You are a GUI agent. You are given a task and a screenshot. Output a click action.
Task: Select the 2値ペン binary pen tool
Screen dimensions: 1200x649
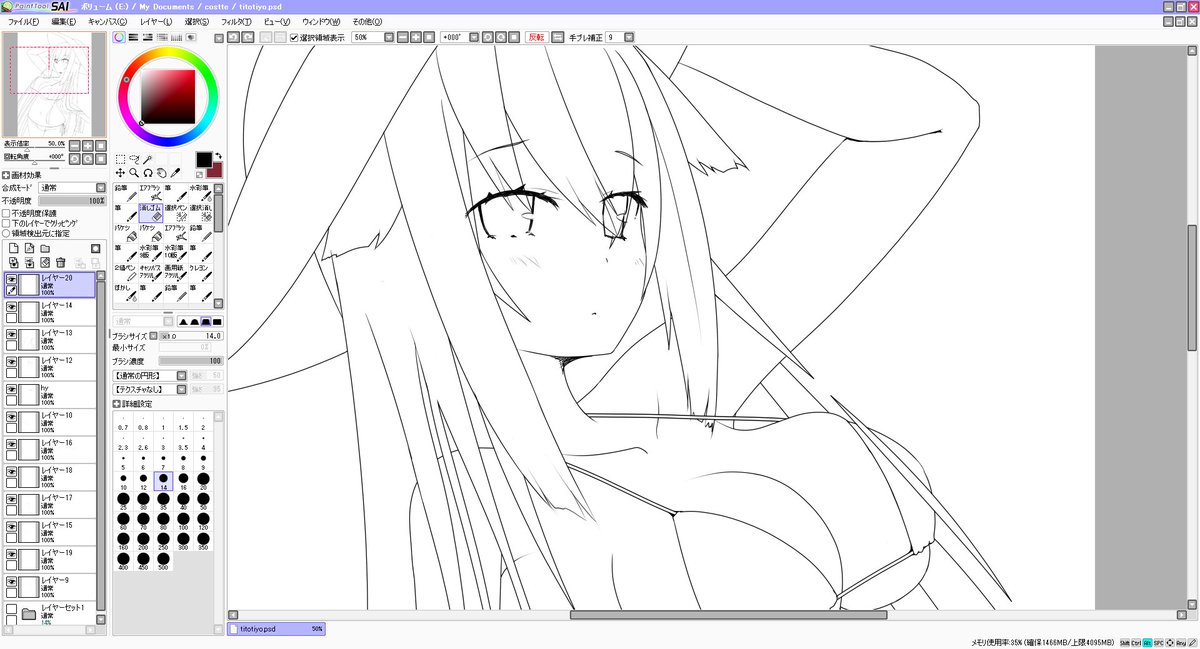(126, 274)
